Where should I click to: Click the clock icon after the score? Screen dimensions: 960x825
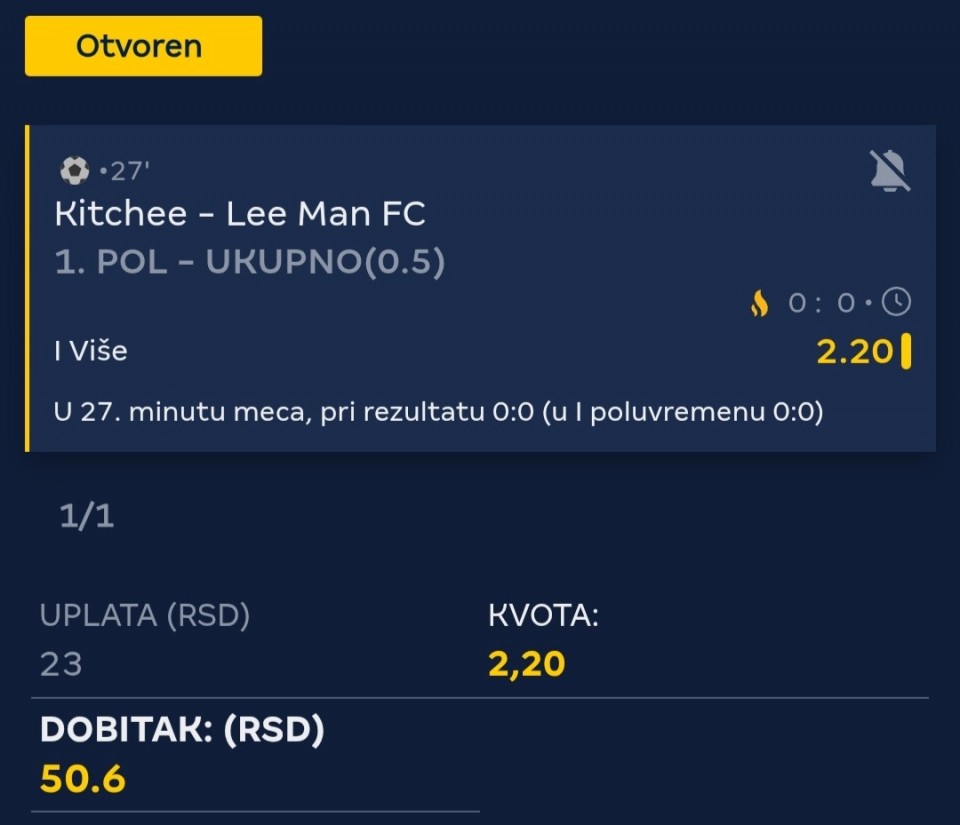pos(898,302)
